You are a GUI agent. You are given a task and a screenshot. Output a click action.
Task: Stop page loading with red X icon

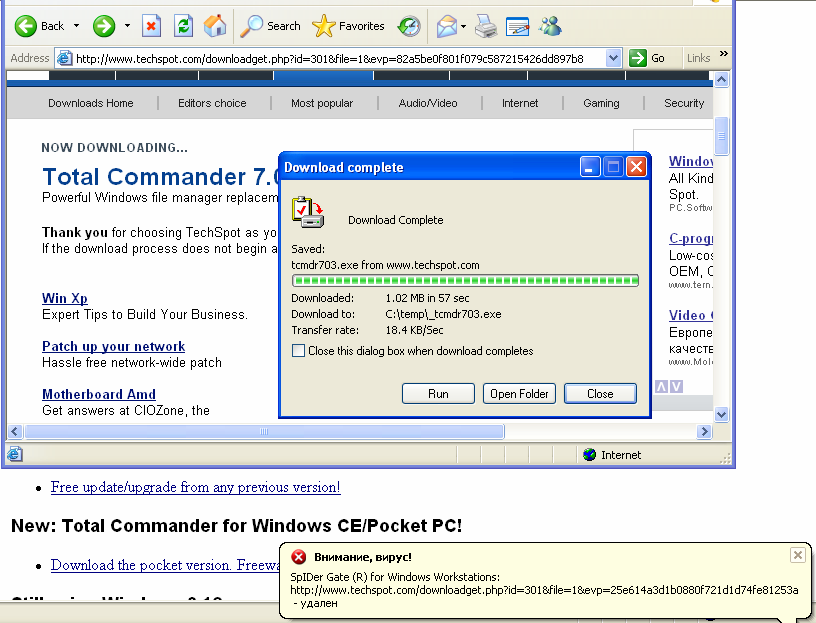151,26
